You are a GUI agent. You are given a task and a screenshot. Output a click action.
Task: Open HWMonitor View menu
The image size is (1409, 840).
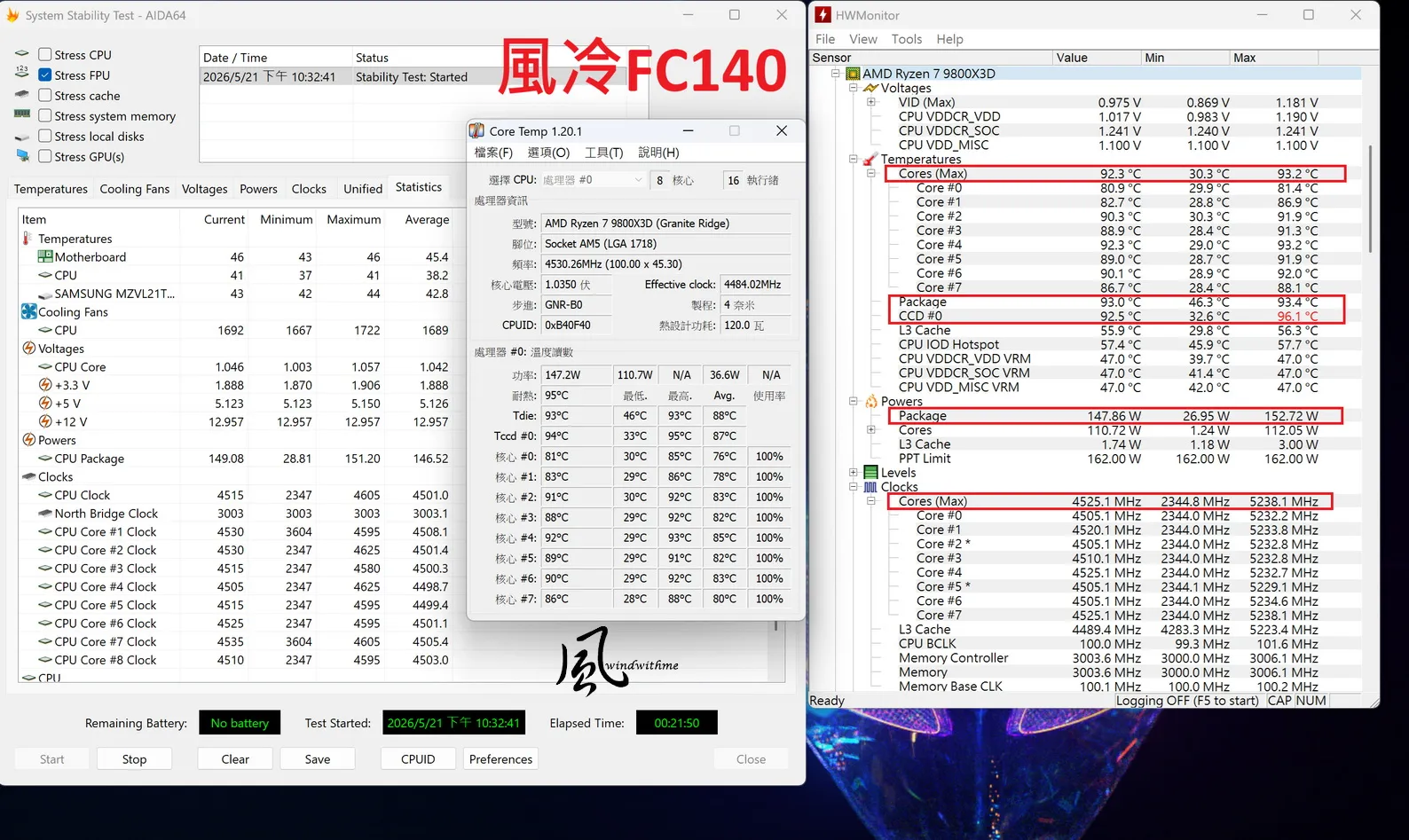pos(863,39)
